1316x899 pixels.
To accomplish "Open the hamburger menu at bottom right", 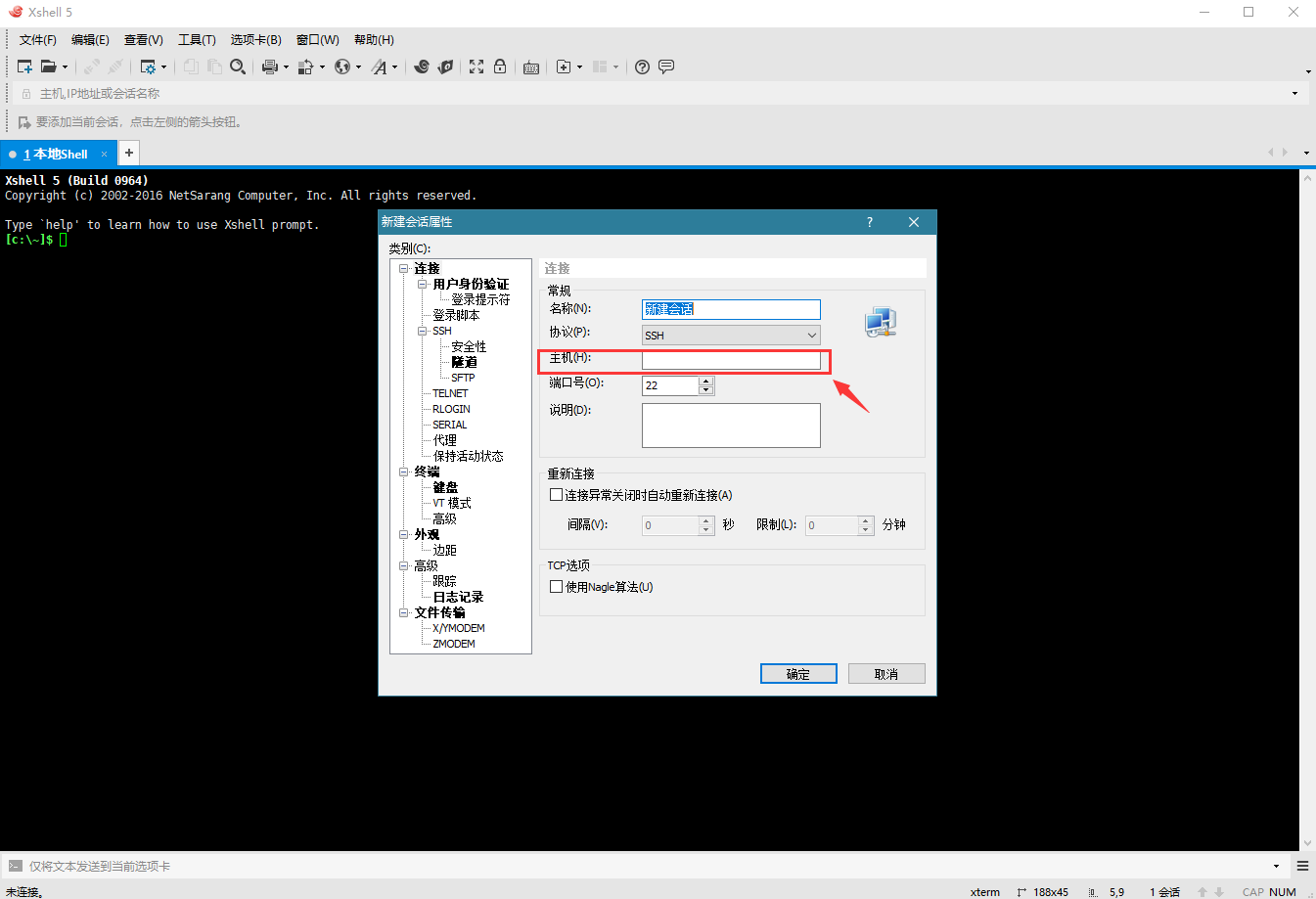I will pos(1302,866).
